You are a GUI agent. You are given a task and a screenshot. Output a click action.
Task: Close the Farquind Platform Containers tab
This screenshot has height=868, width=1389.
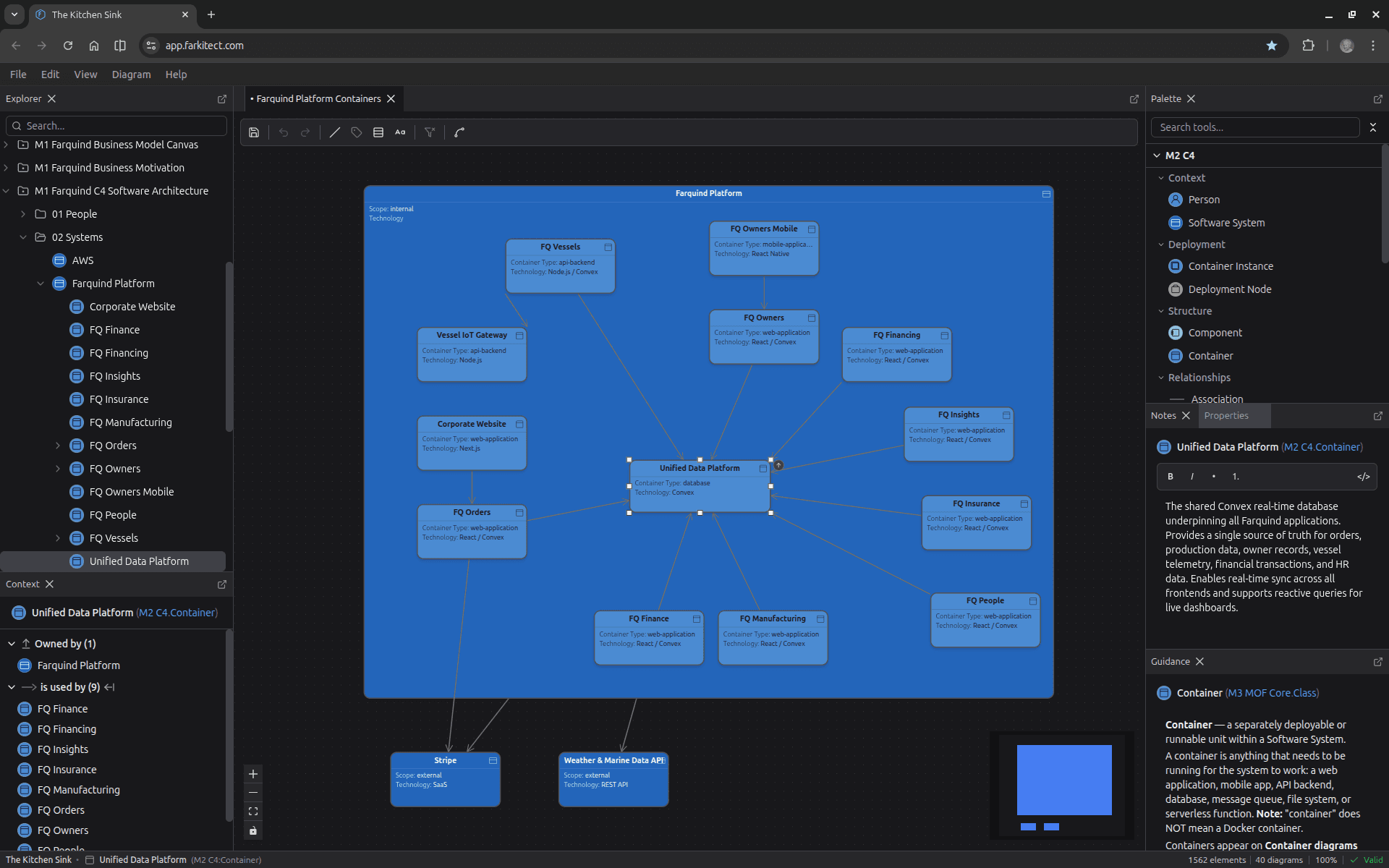(391, 99)
